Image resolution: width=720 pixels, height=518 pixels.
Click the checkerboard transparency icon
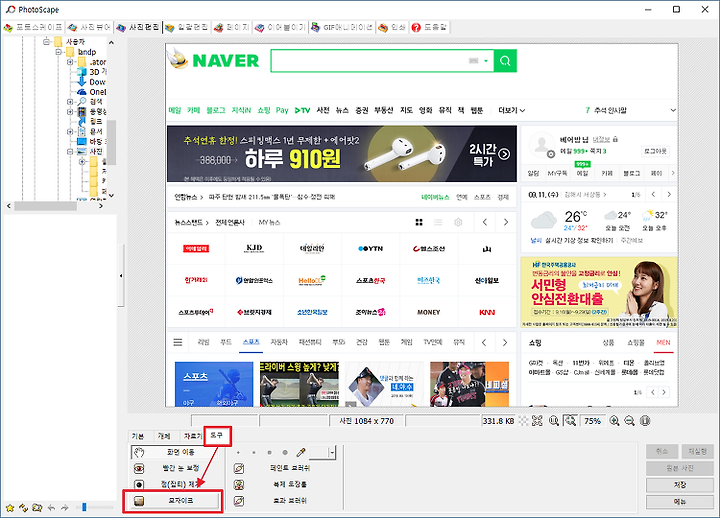[x=523, y=421]
